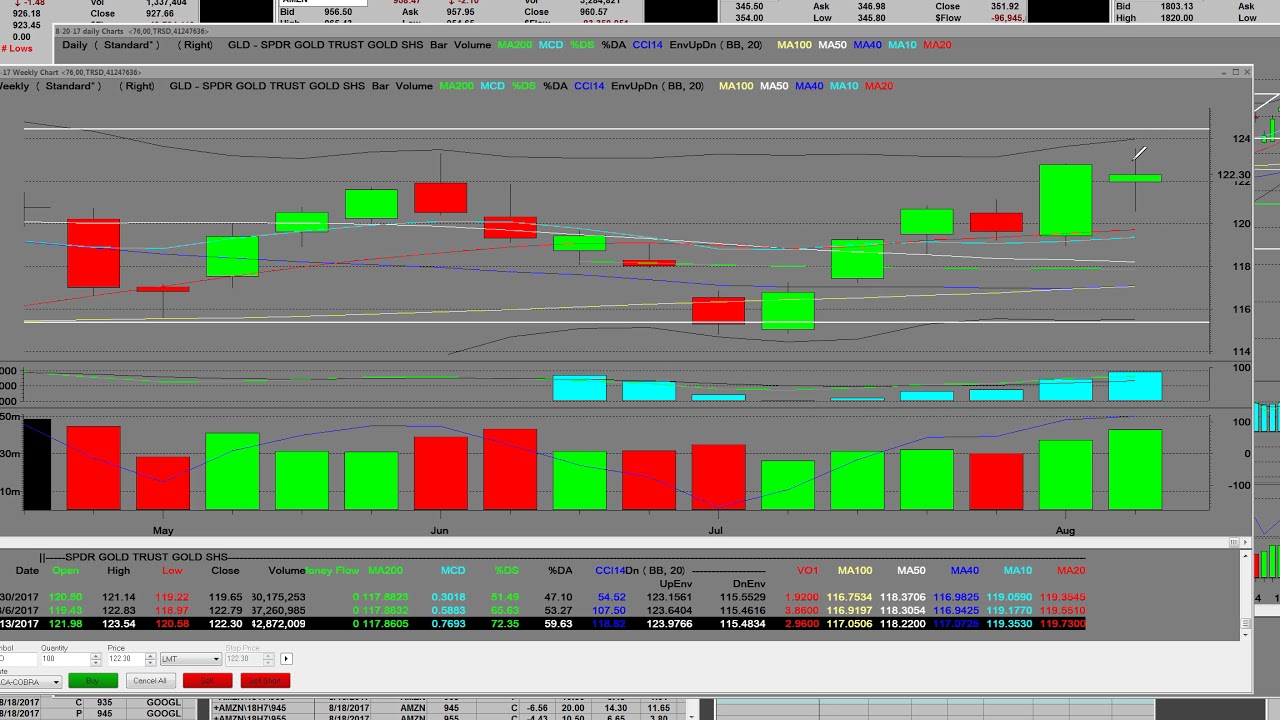Click EnvUpDn indicator in weekly chart header
This screenshot has width=1280, height=720.
coord(635,86)
